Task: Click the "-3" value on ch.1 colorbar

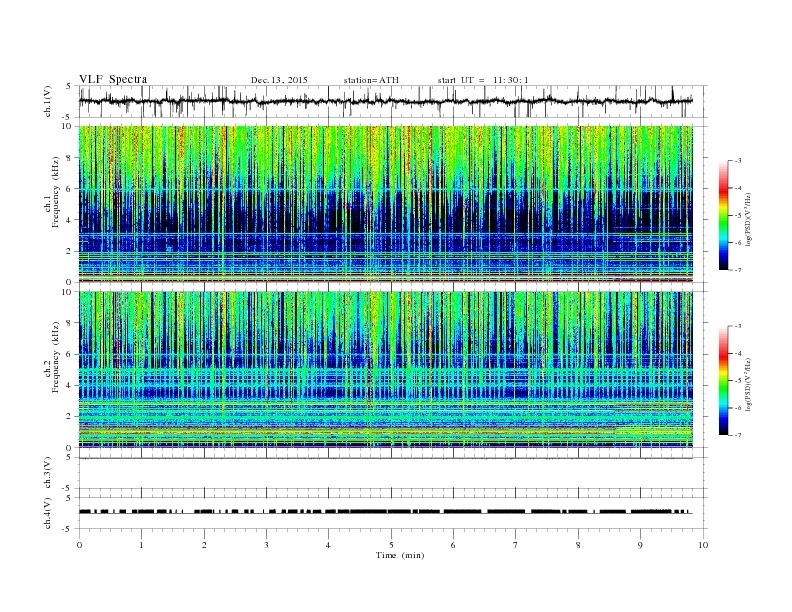Action: coord(738,161)
